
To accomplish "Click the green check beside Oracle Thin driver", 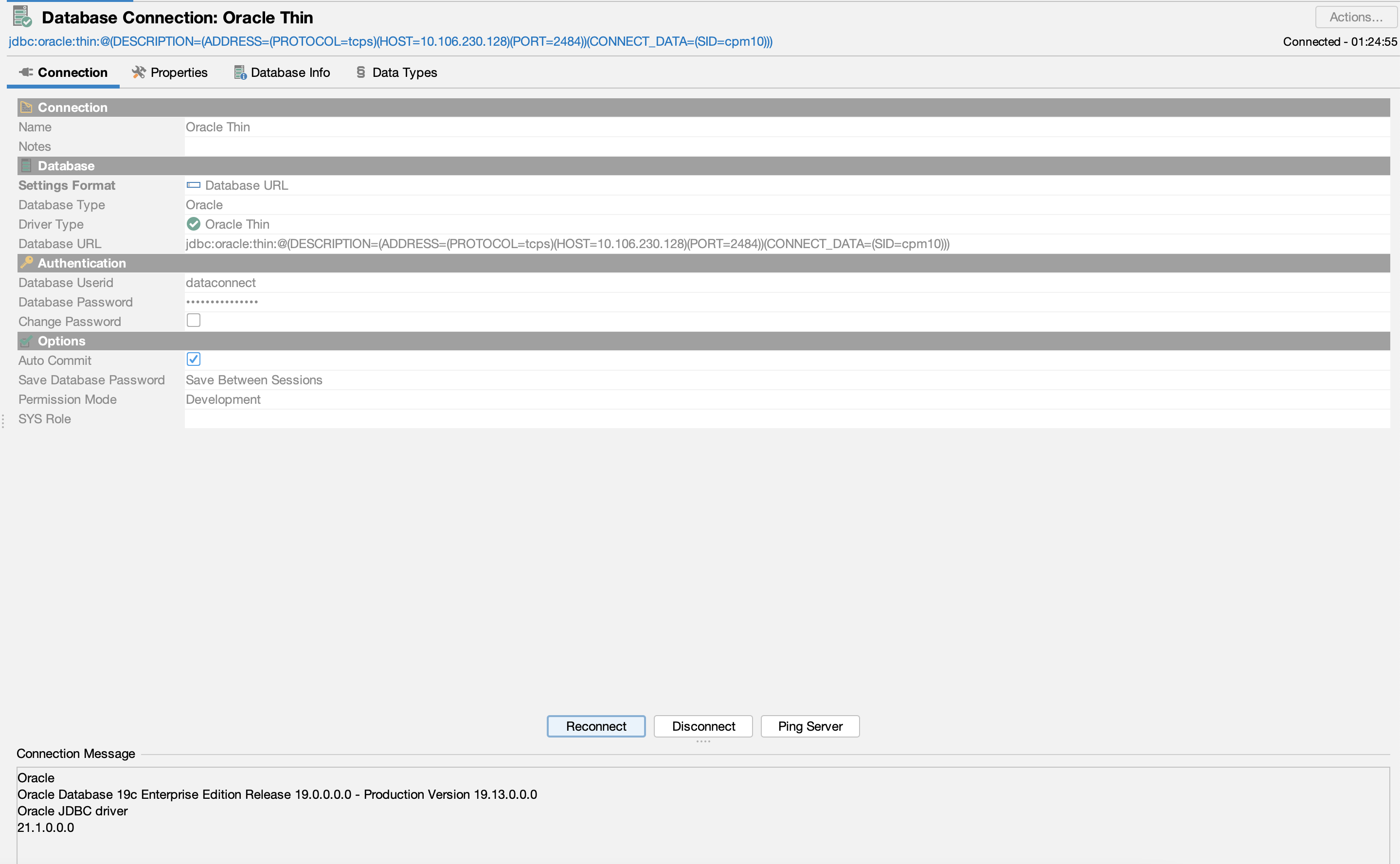I will (194, 224).
